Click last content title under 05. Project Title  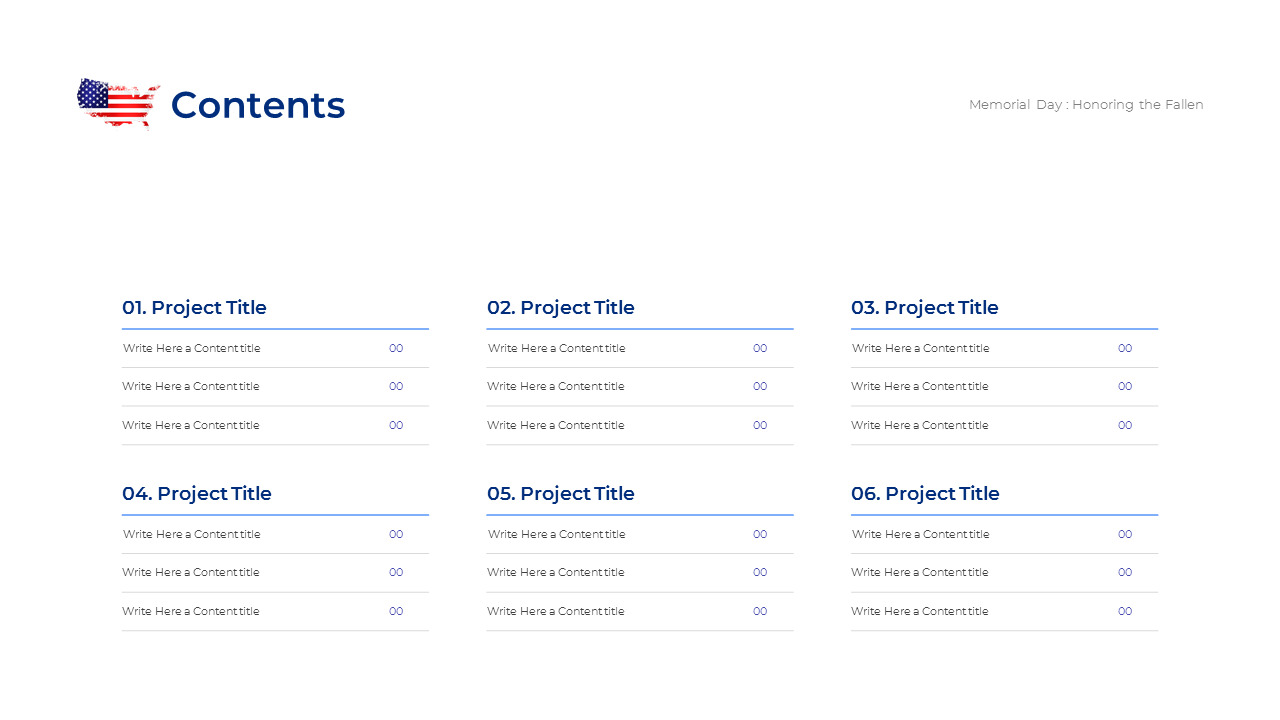pos(555,611)
